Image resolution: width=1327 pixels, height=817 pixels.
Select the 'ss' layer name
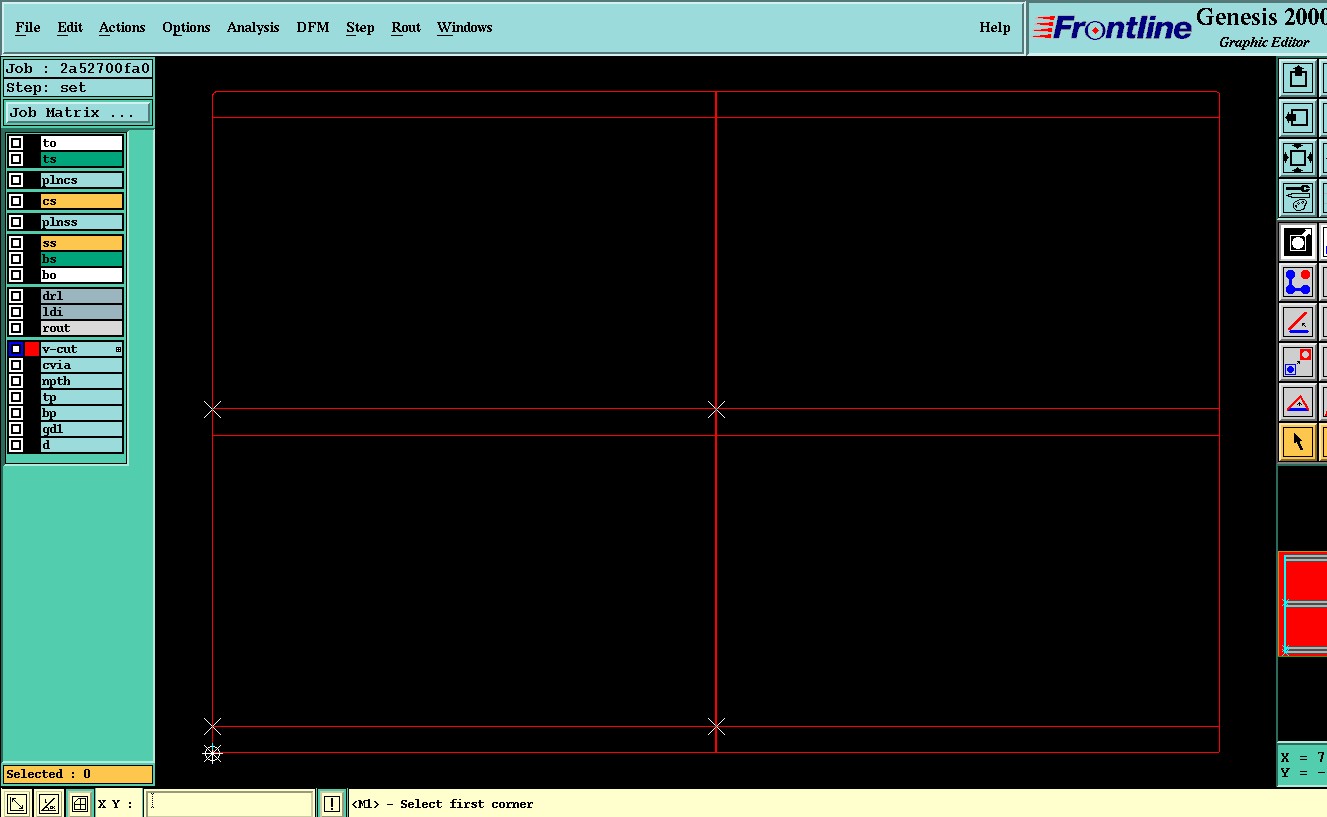81,243
